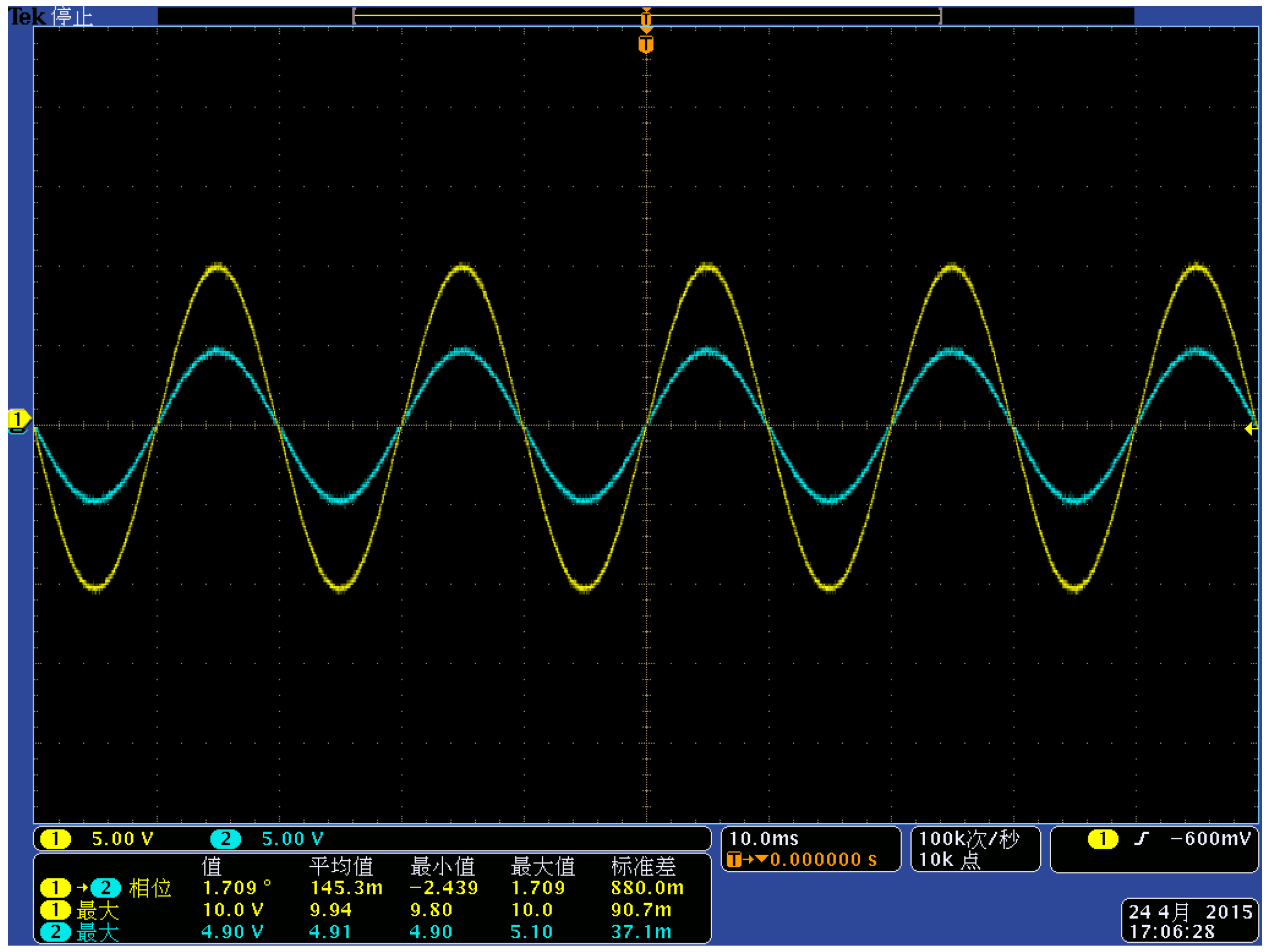Click the Tek logo in top corner

pyautogui.click(x=27, y=16)
